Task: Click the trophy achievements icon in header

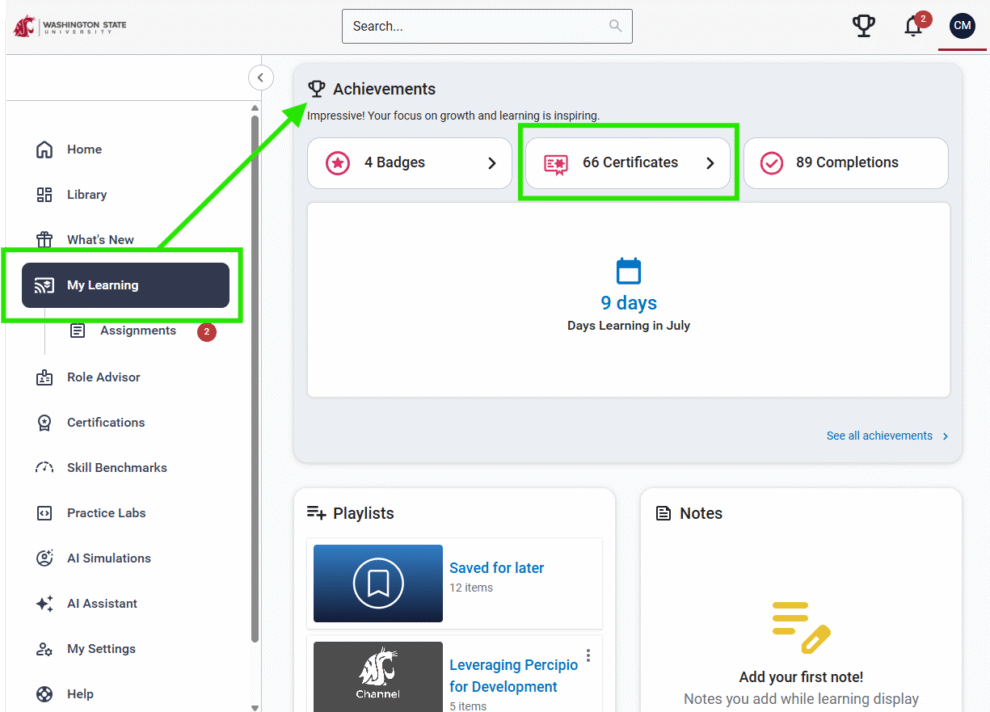Action: click(863, 26)
